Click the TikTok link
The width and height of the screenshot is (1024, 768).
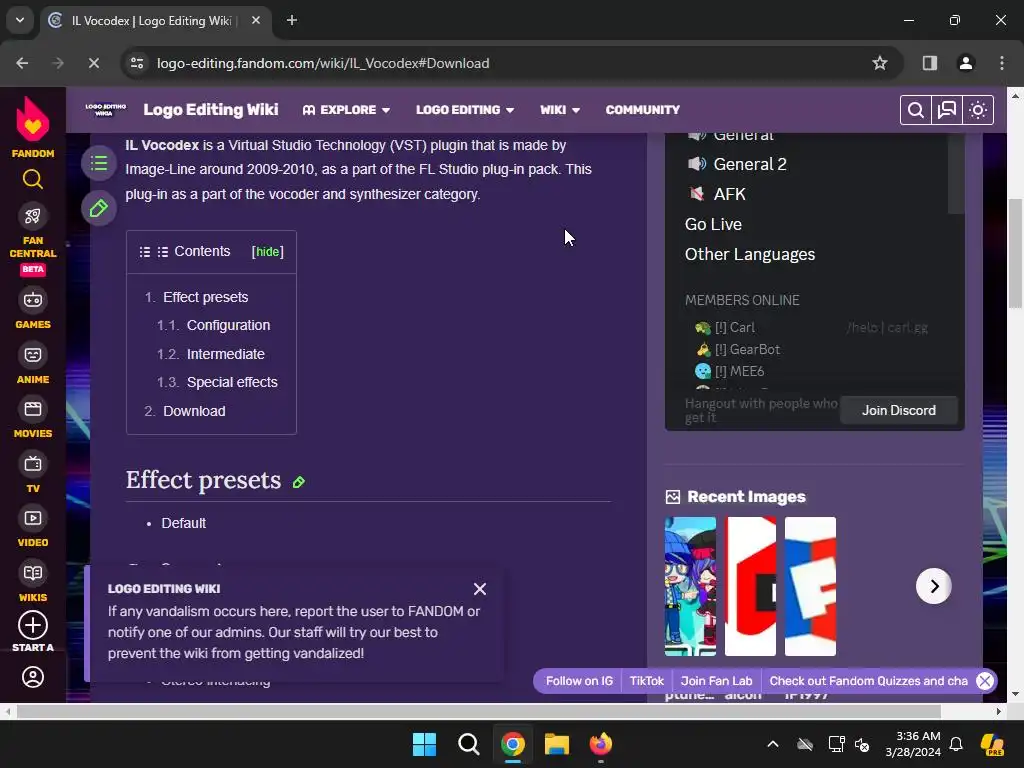[647, 681]
